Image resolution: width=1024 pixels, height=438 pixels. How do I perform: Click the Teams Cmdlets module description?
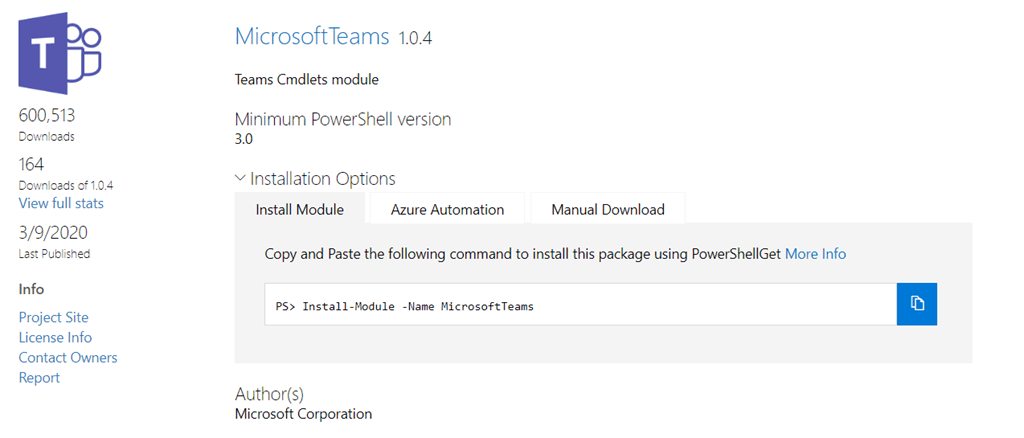tap(306, 79)
